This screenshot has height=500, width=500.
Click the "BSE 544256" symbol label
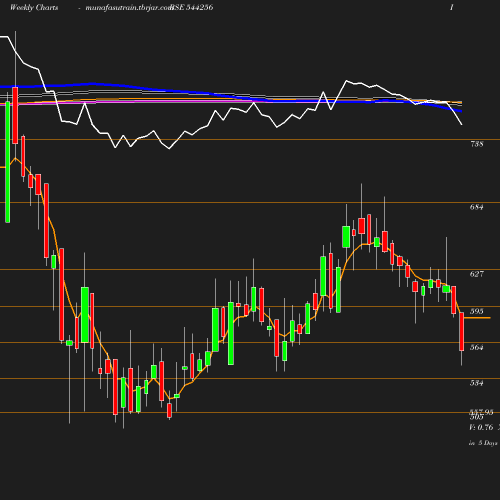[192, 8]
